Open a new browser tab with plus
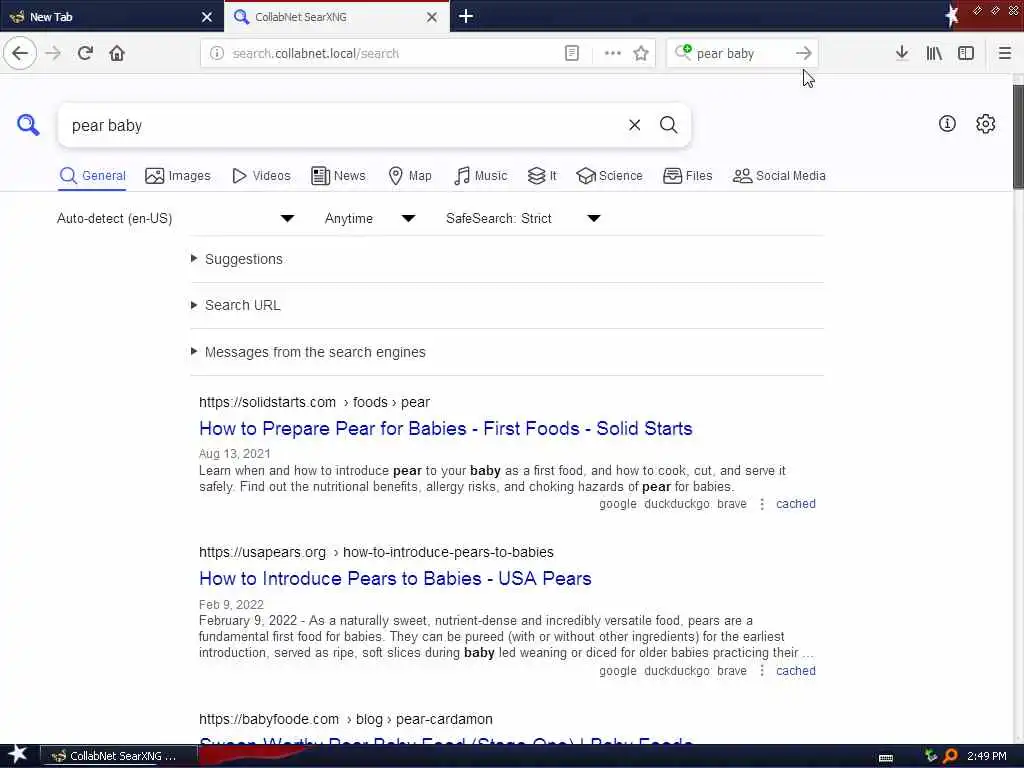This screenshot has height=768, width=1024. (x=466, y=16)
